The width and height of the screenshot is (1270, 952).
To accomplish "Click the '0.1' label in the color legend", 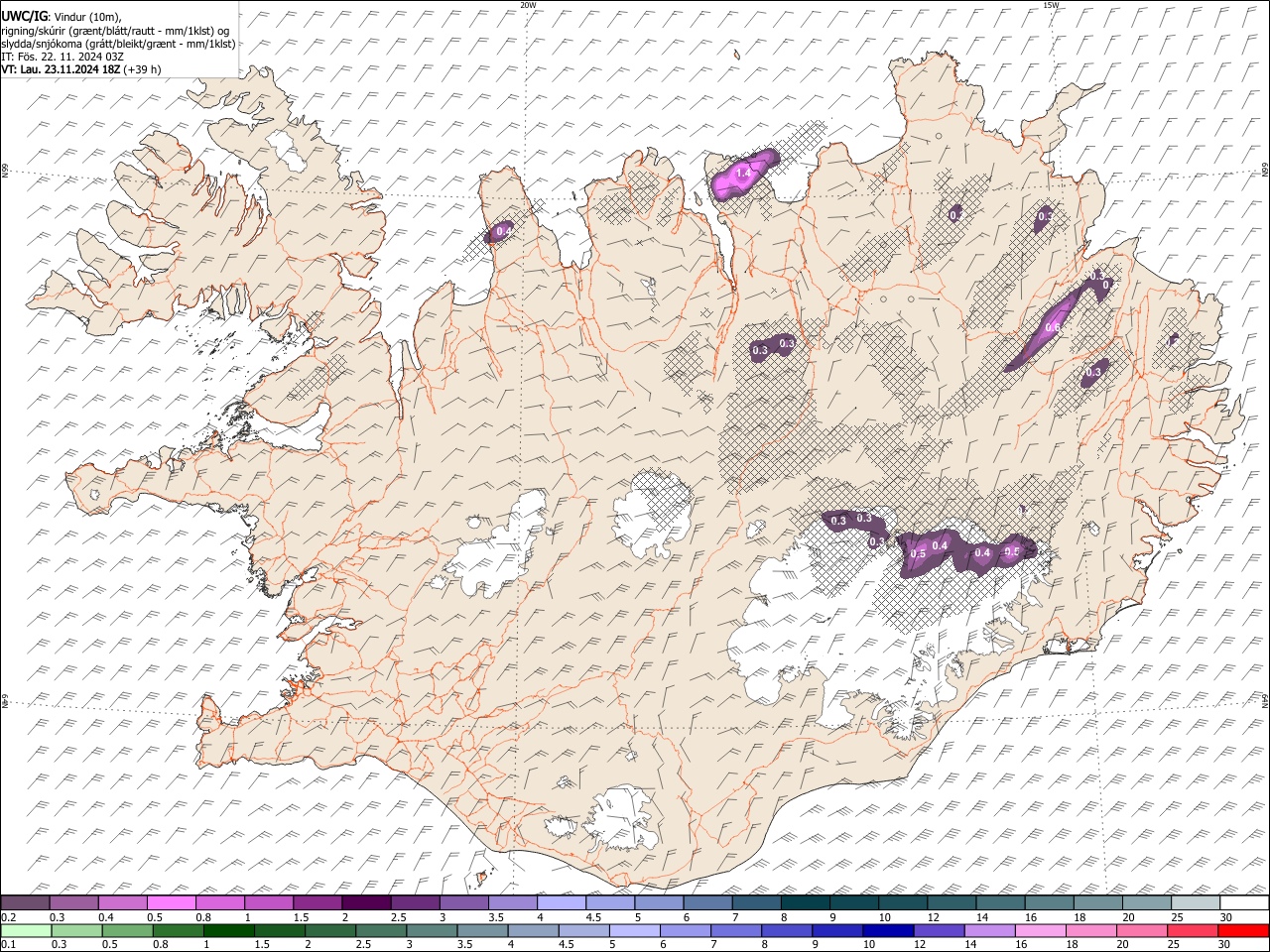I will click(x=8, y=943).
